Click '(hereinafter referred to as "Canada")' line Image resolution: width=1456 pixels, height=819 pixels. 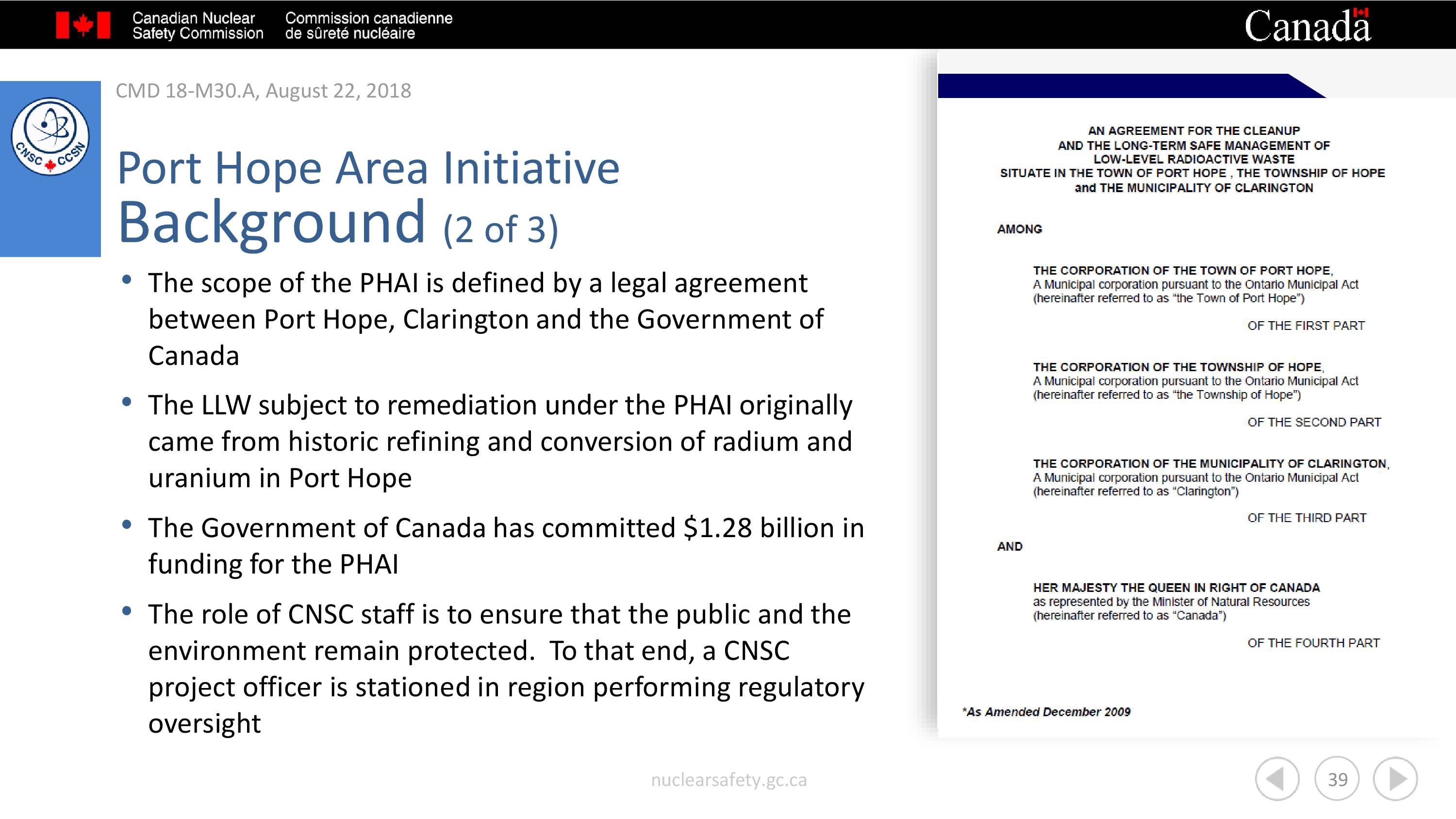click(x=1129, y=616)
